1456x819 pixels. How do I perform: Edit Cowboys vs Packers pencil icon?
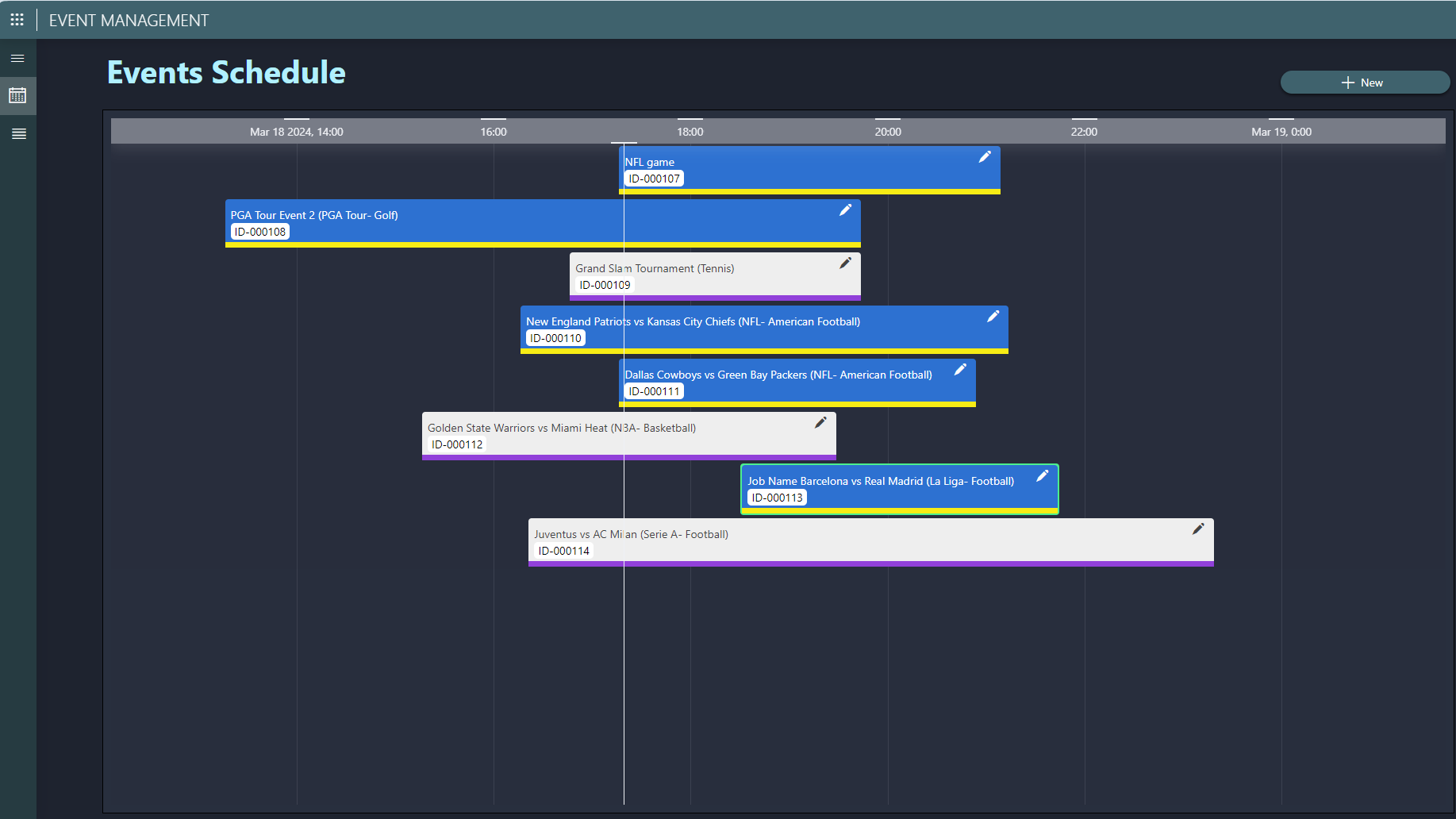point(960,370)
